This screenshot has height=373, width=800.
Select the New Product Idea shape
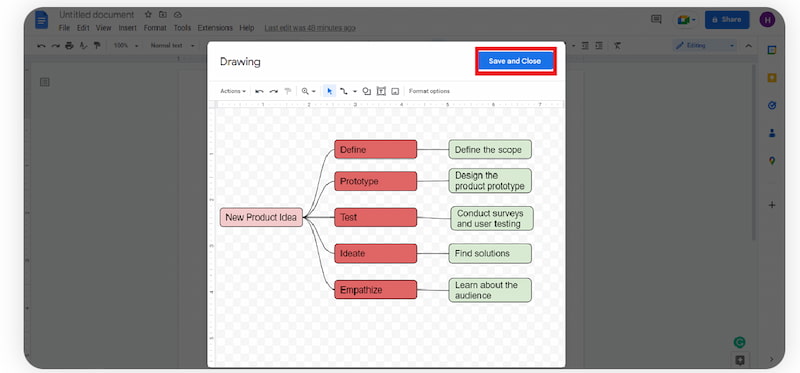[261, 217]
